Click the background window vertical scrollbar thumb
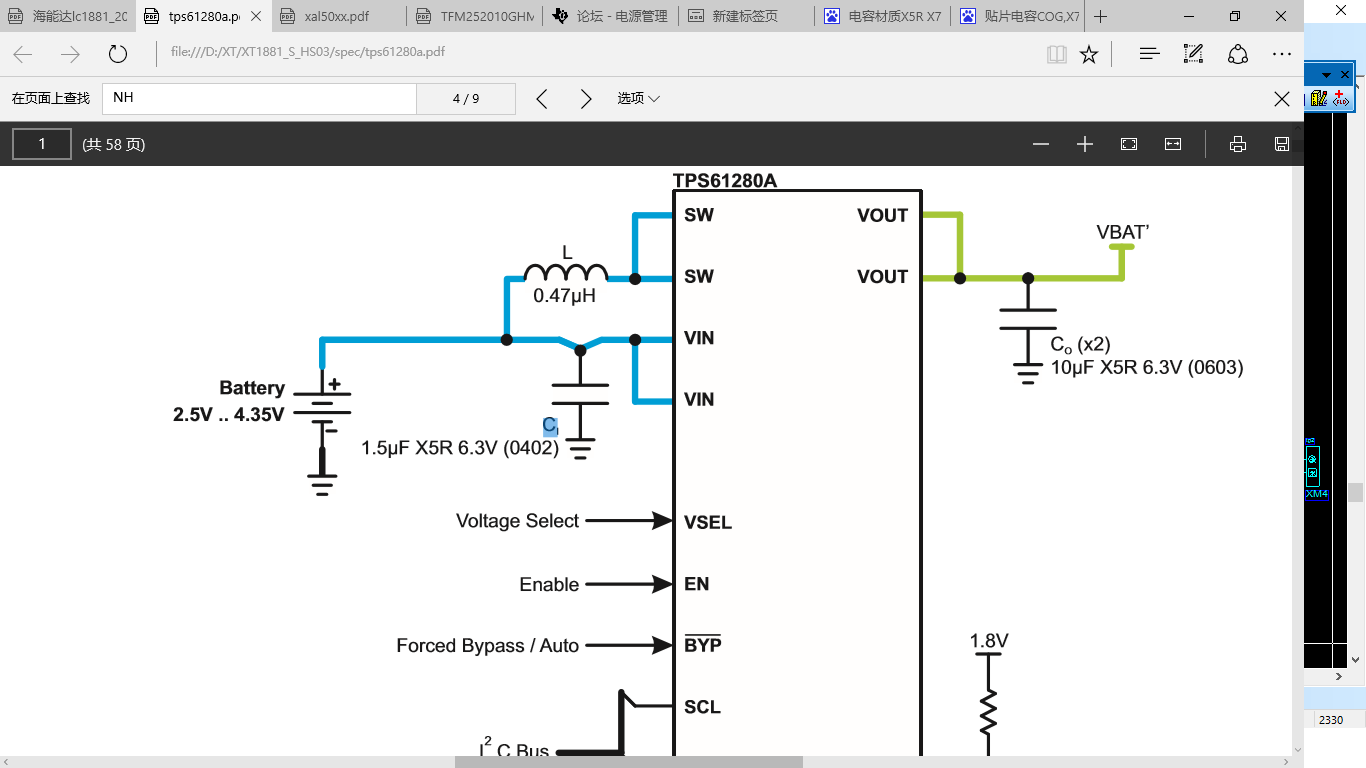 point(1356,492)
